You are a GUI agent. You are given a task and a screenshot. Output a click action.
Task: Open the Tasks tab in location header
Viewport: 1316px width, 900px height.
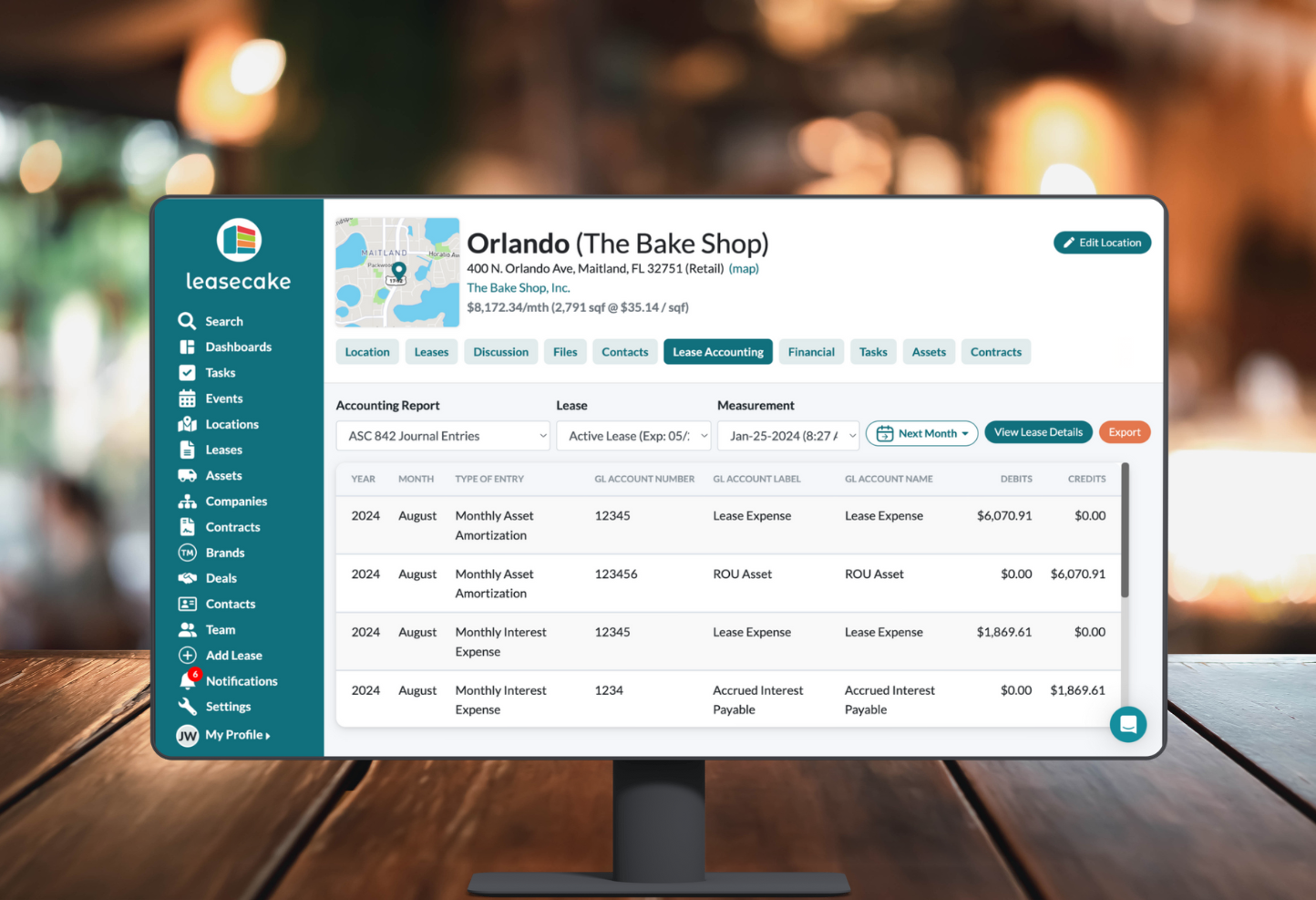click(873, 352)
